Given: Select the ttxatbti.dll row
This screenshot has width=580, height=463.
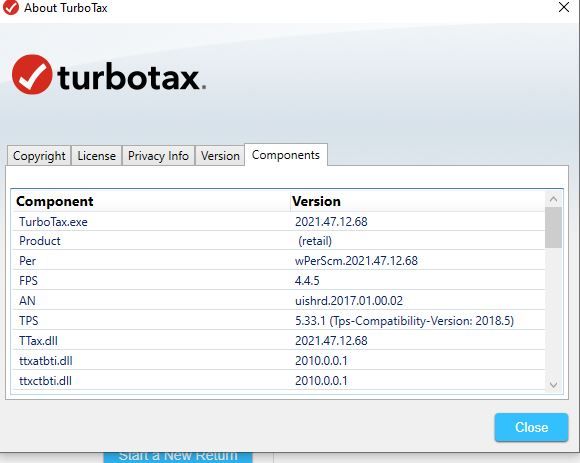Looking at the screenshot, I should pyautogui.click(x=279, y=360).
